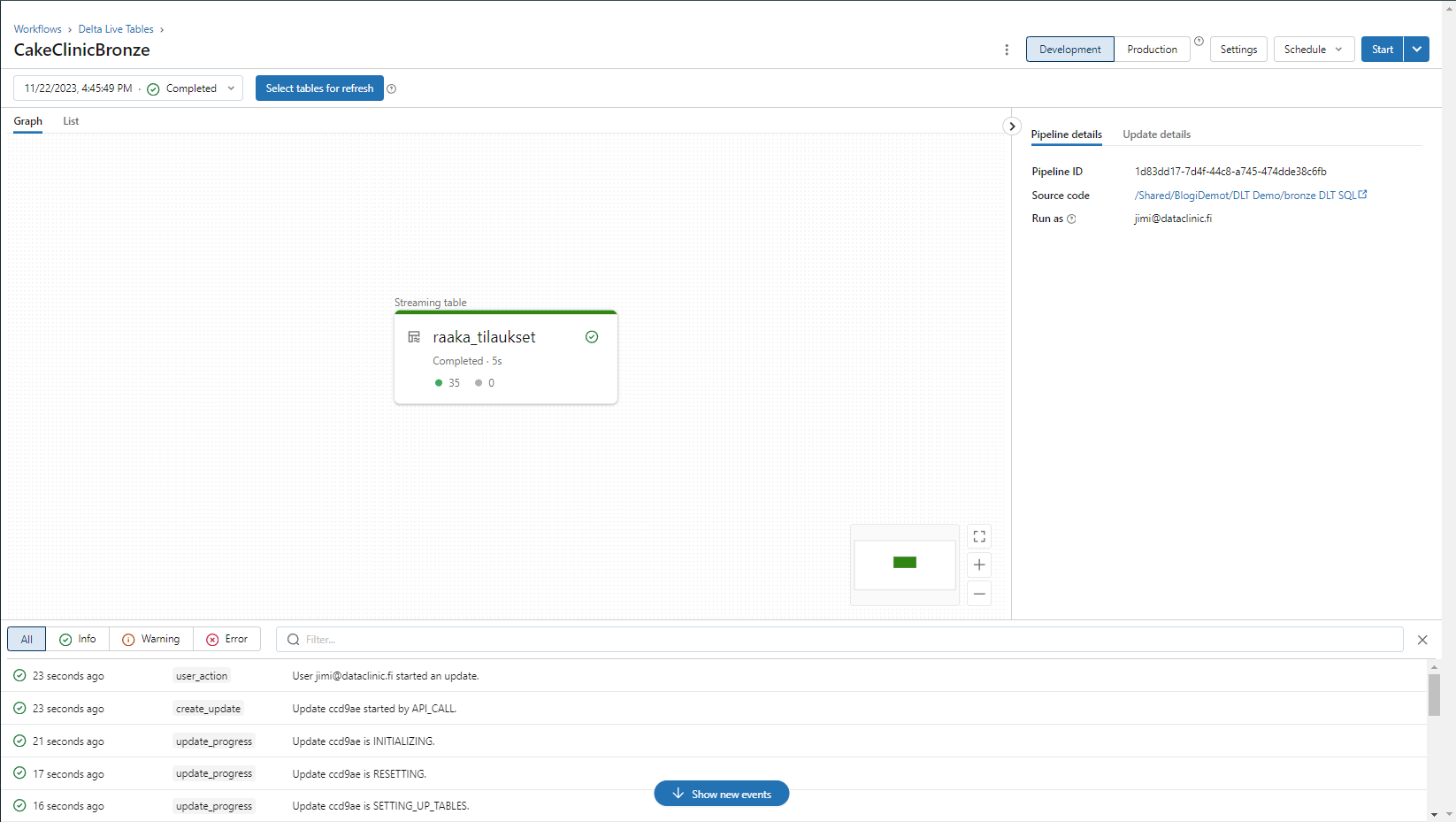Open the update run selector dropdown
The width and height of the screenshot is (1456, 822).
tap(128, 88)
